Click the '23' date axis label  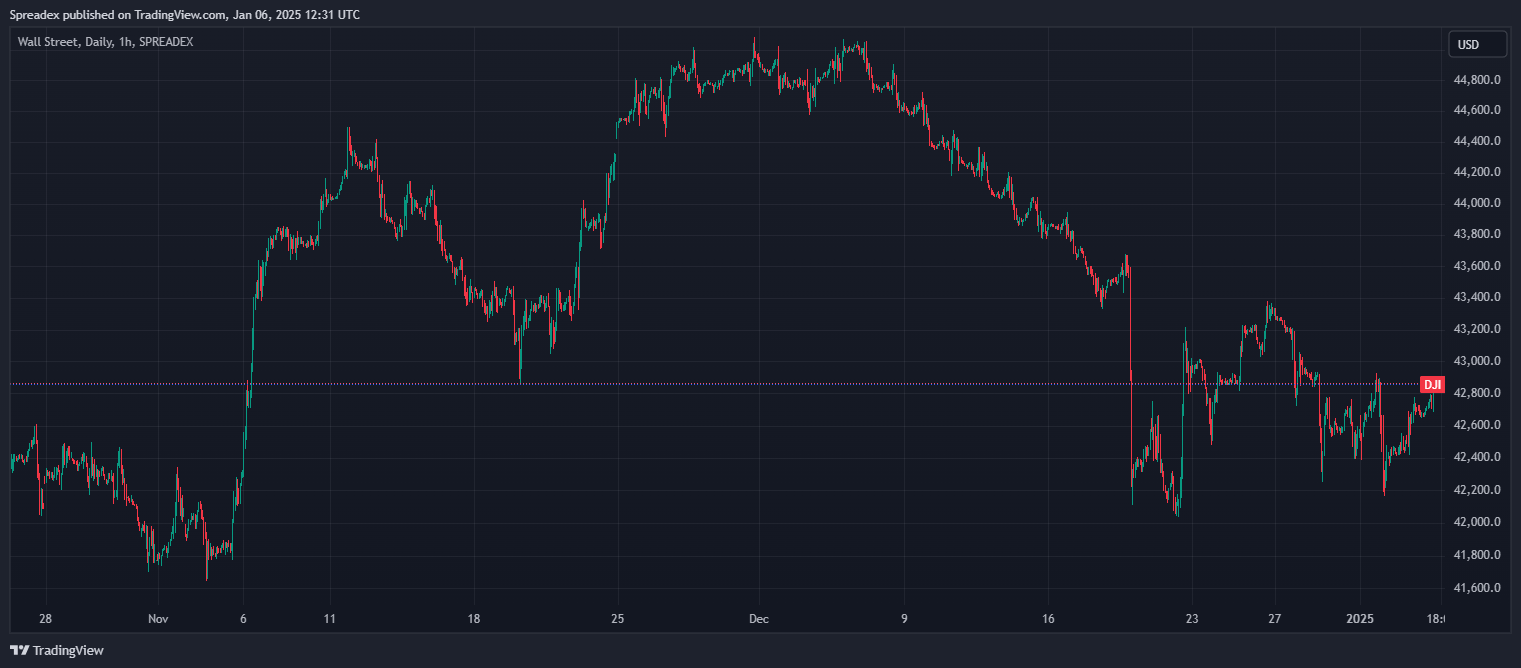click(x=1191, y=619)
